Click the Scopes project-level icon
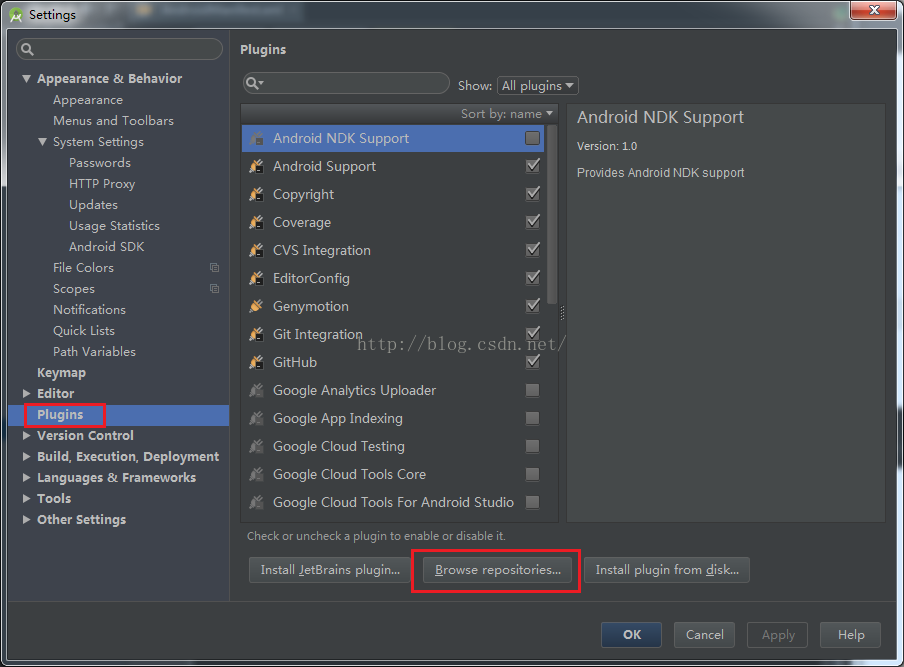 tap(214, 288)
